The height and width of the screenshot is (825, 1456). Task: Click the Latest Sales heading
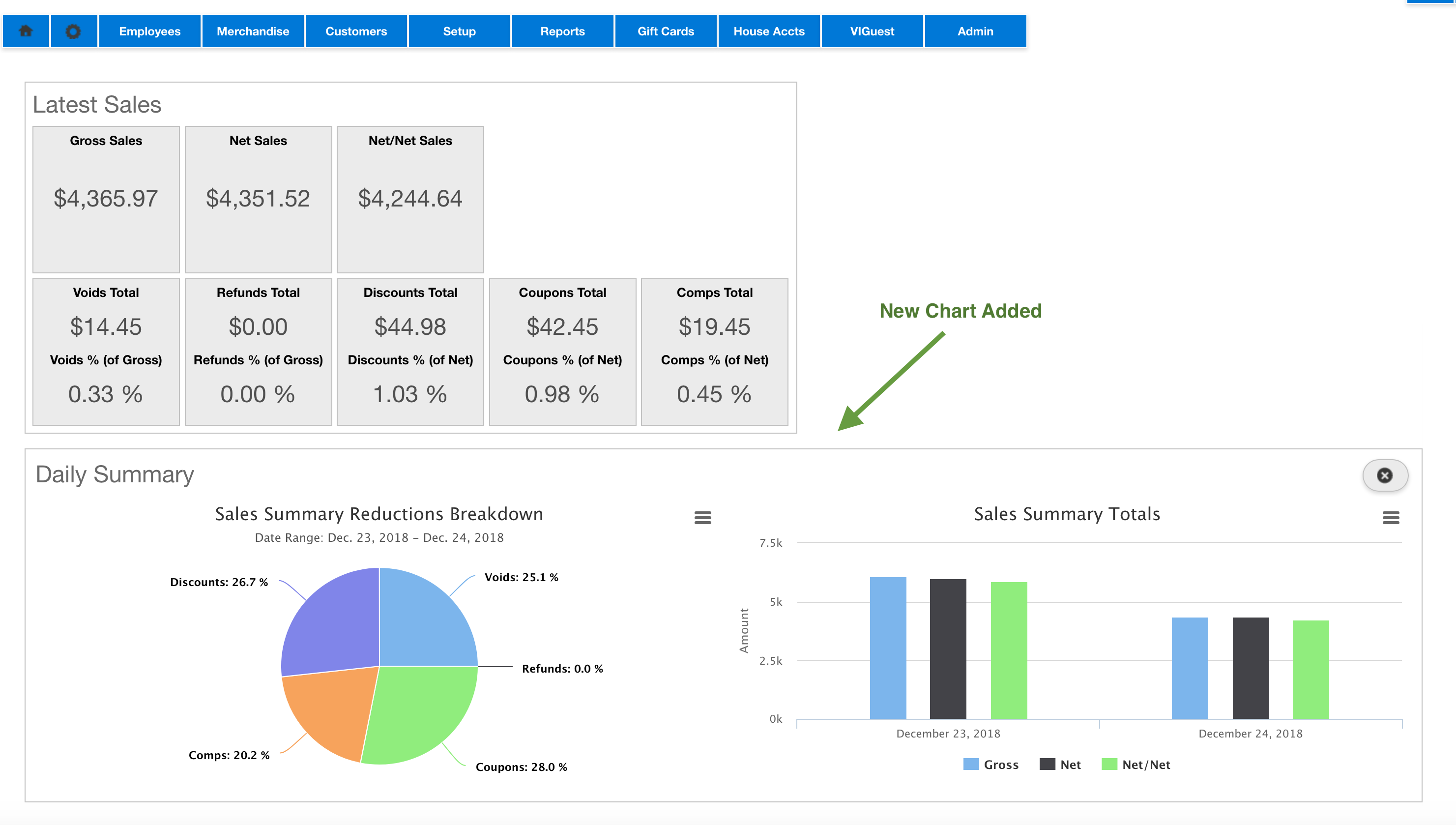tap(97, 105)
